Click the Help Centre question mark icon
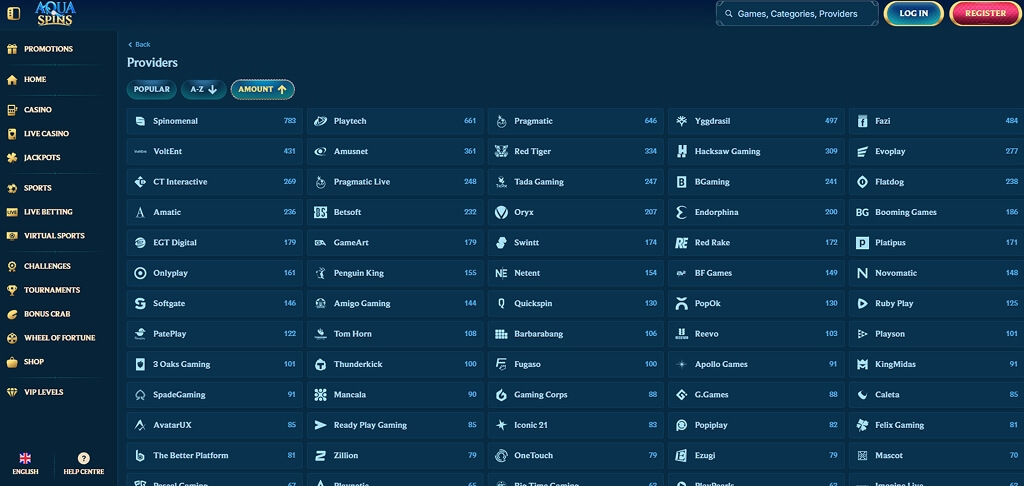The image size is (1024, 486). [x=84, y=458]
